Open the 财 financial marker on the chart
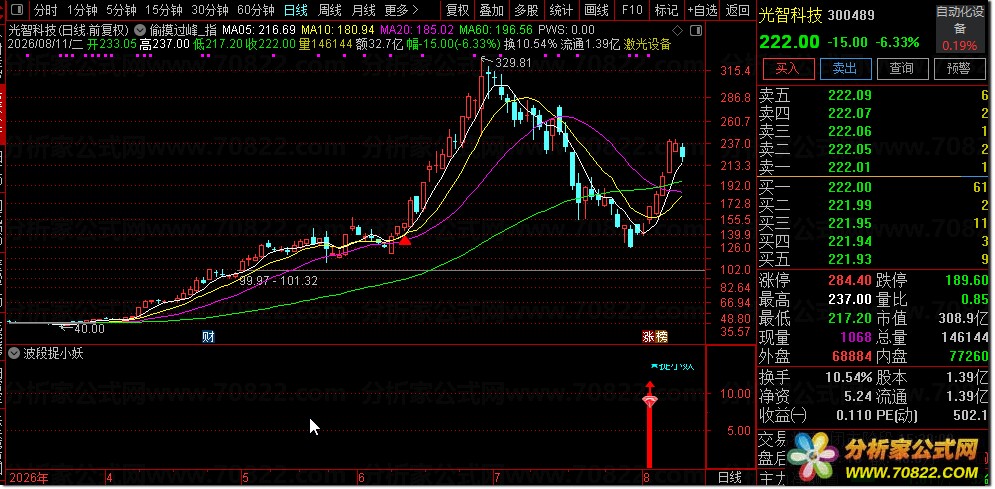This screenshot has height=489, width=995. pyautogui.click(x=208, y=337)
